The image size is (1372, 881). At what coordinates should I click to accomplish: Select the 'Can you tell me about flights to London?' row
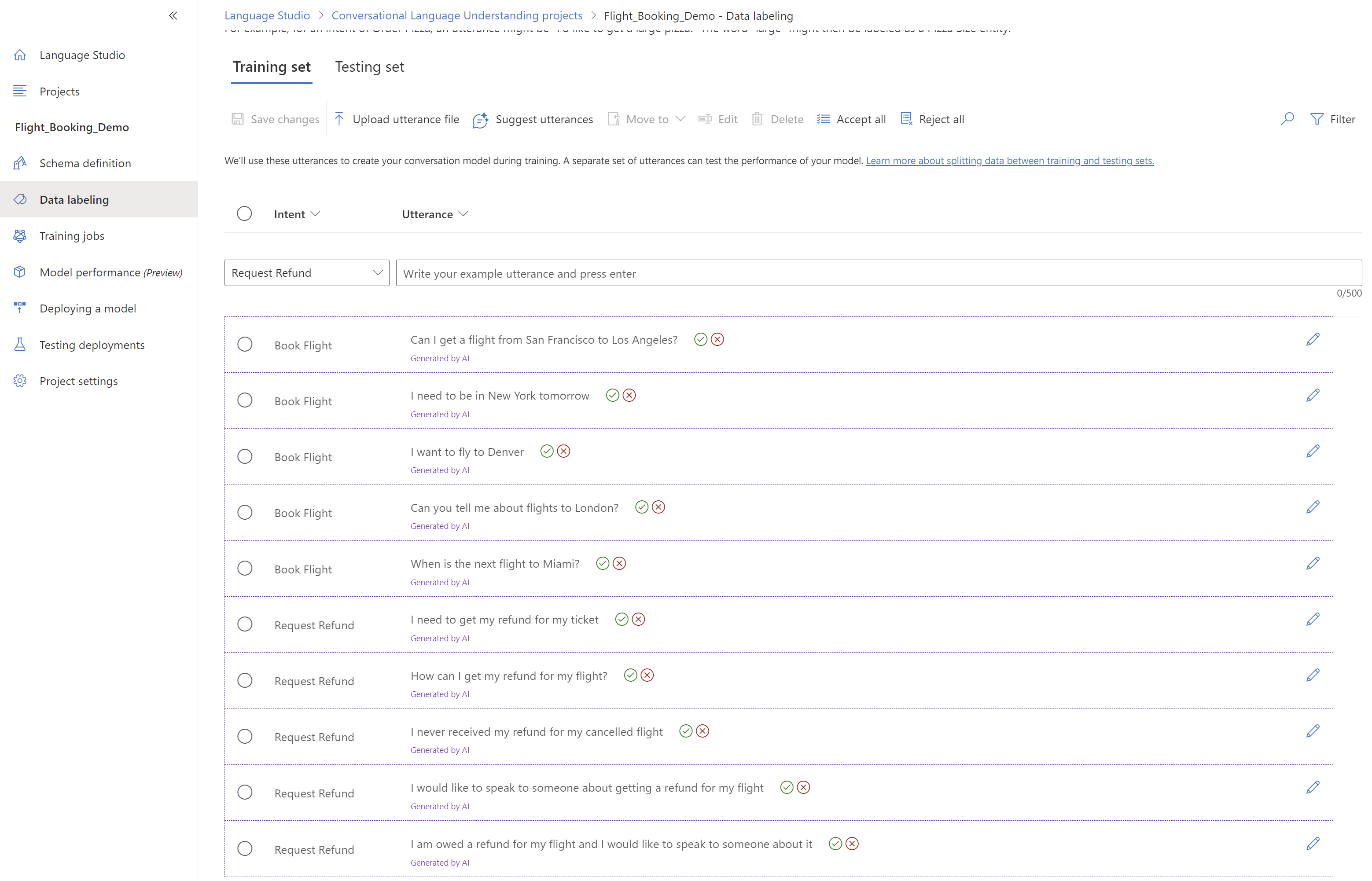(x=245, y=513)
